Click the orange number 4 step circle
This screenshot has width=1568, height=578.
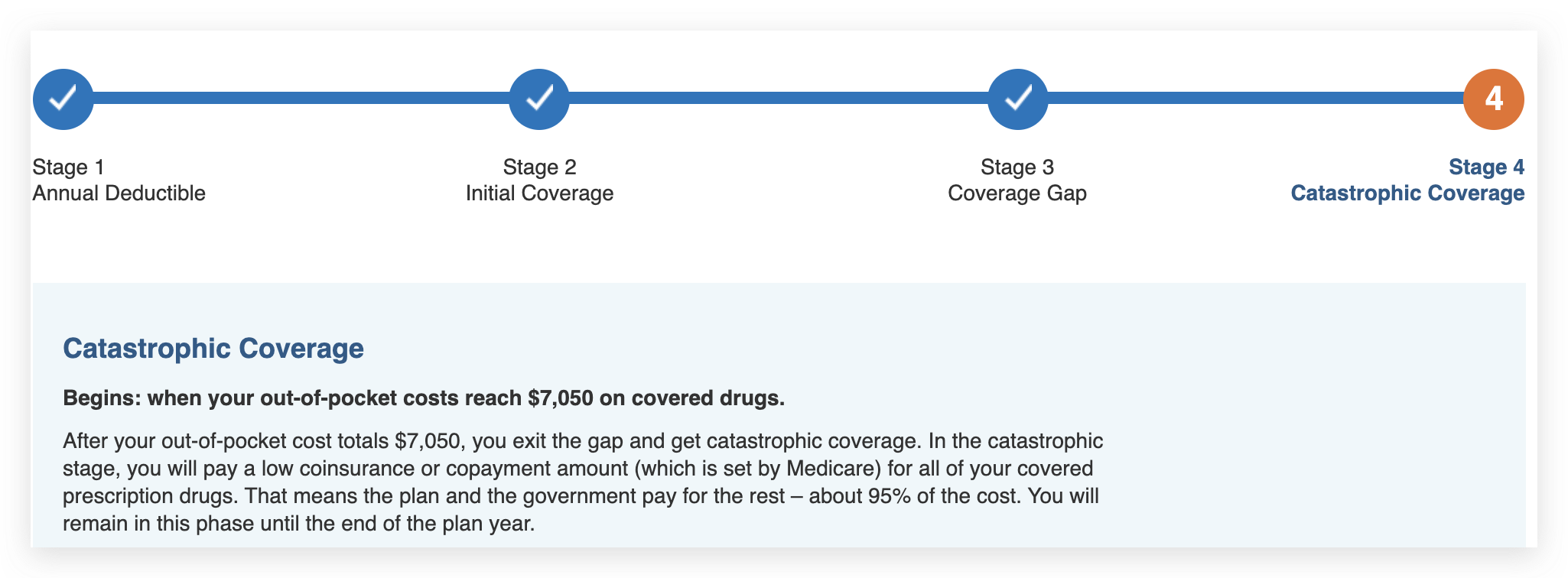[1493, 99]
